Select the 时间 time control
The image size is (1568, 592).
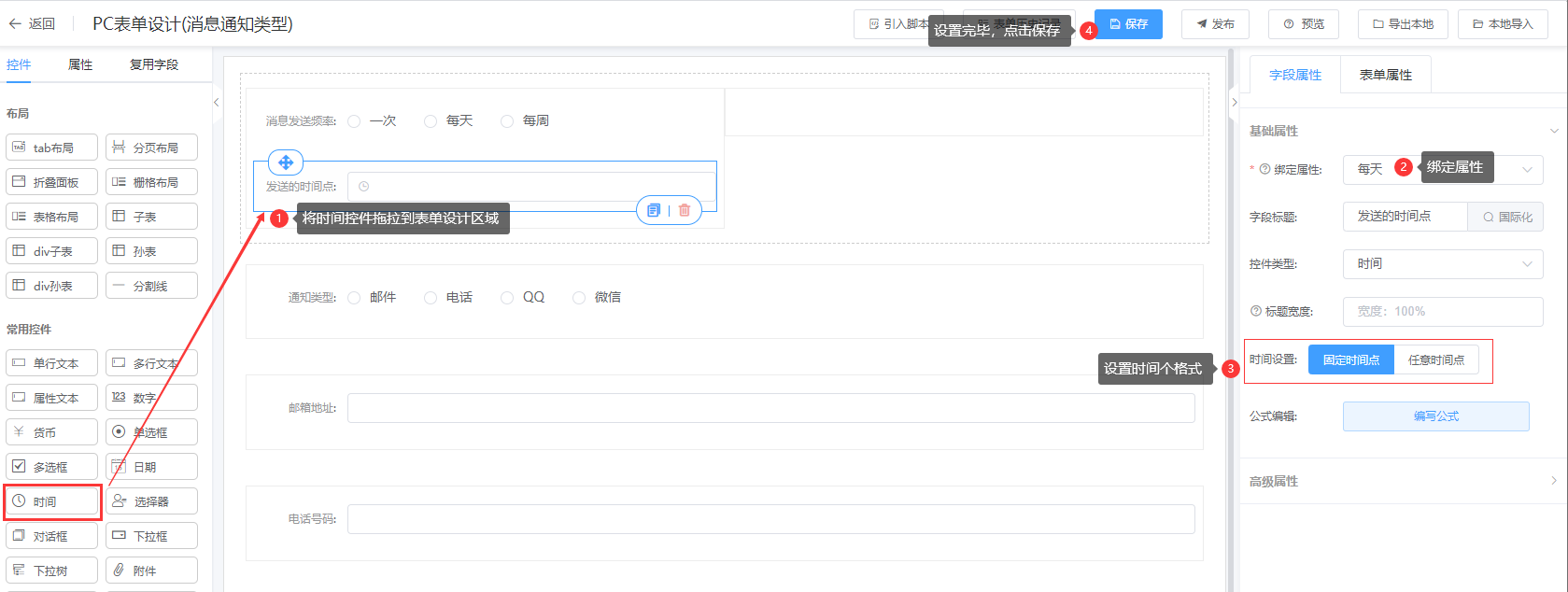pyautogui.click(x=51, y=501)
